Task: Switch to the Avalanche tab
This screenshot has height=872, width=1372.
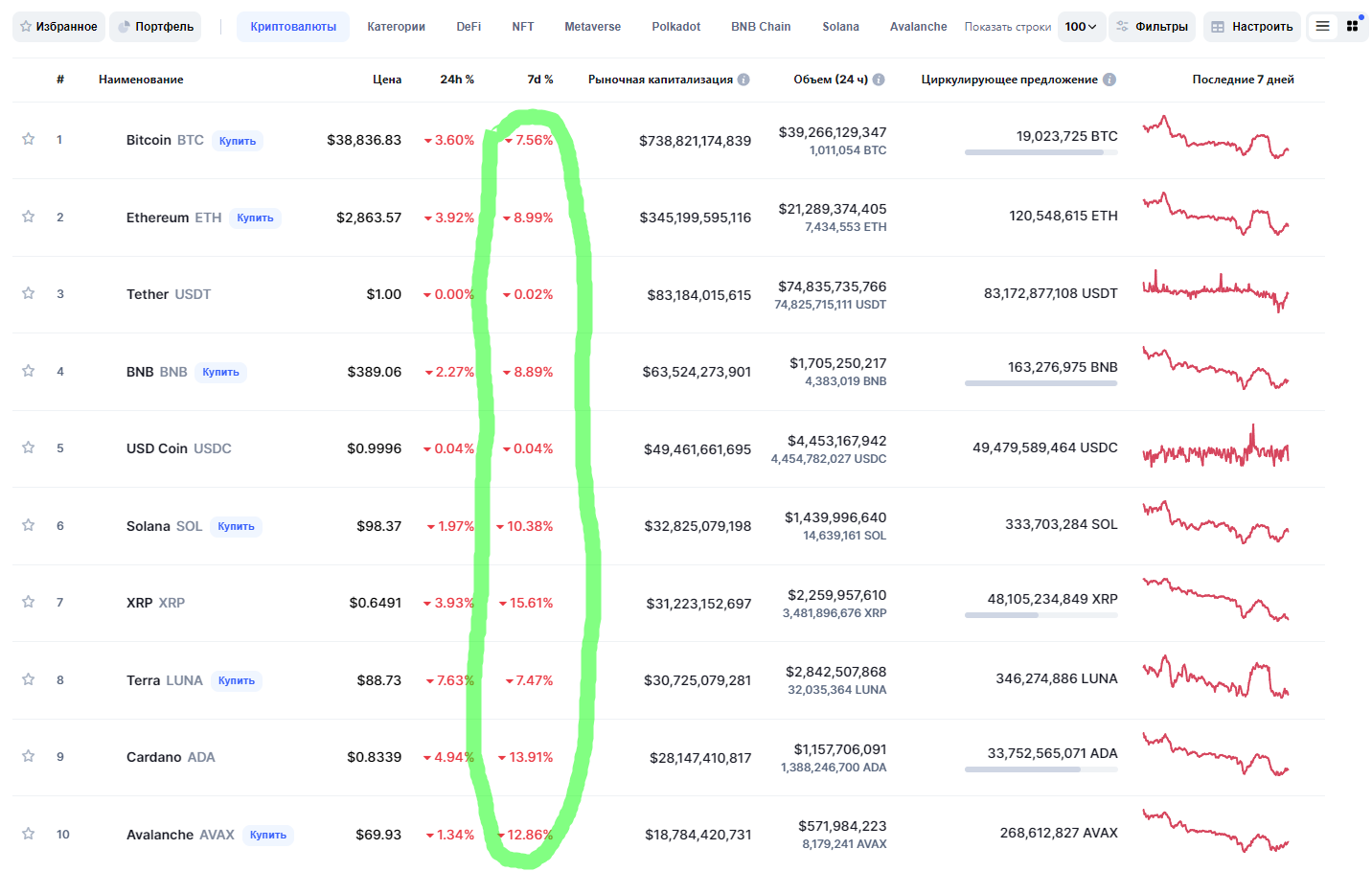Action: click(918, 27)
